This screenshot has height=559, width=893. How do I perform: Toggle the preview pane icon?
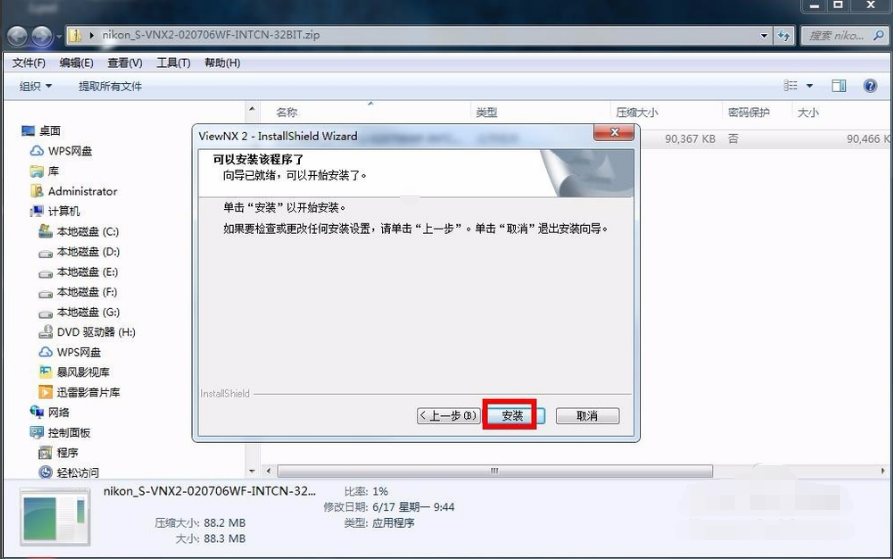839,86
